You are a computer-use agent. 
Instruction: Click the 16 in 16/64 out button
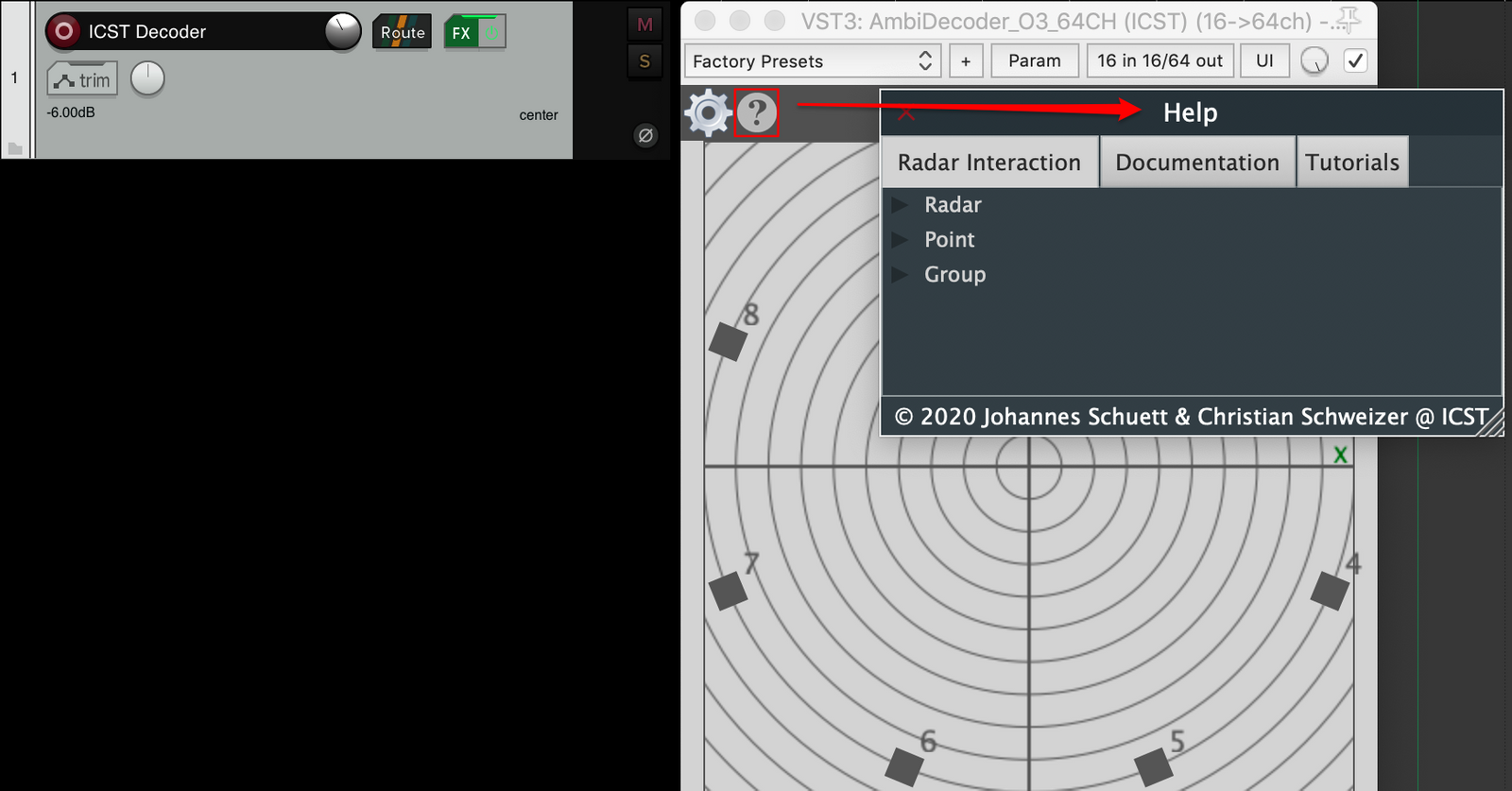[x=1160, y=60]
